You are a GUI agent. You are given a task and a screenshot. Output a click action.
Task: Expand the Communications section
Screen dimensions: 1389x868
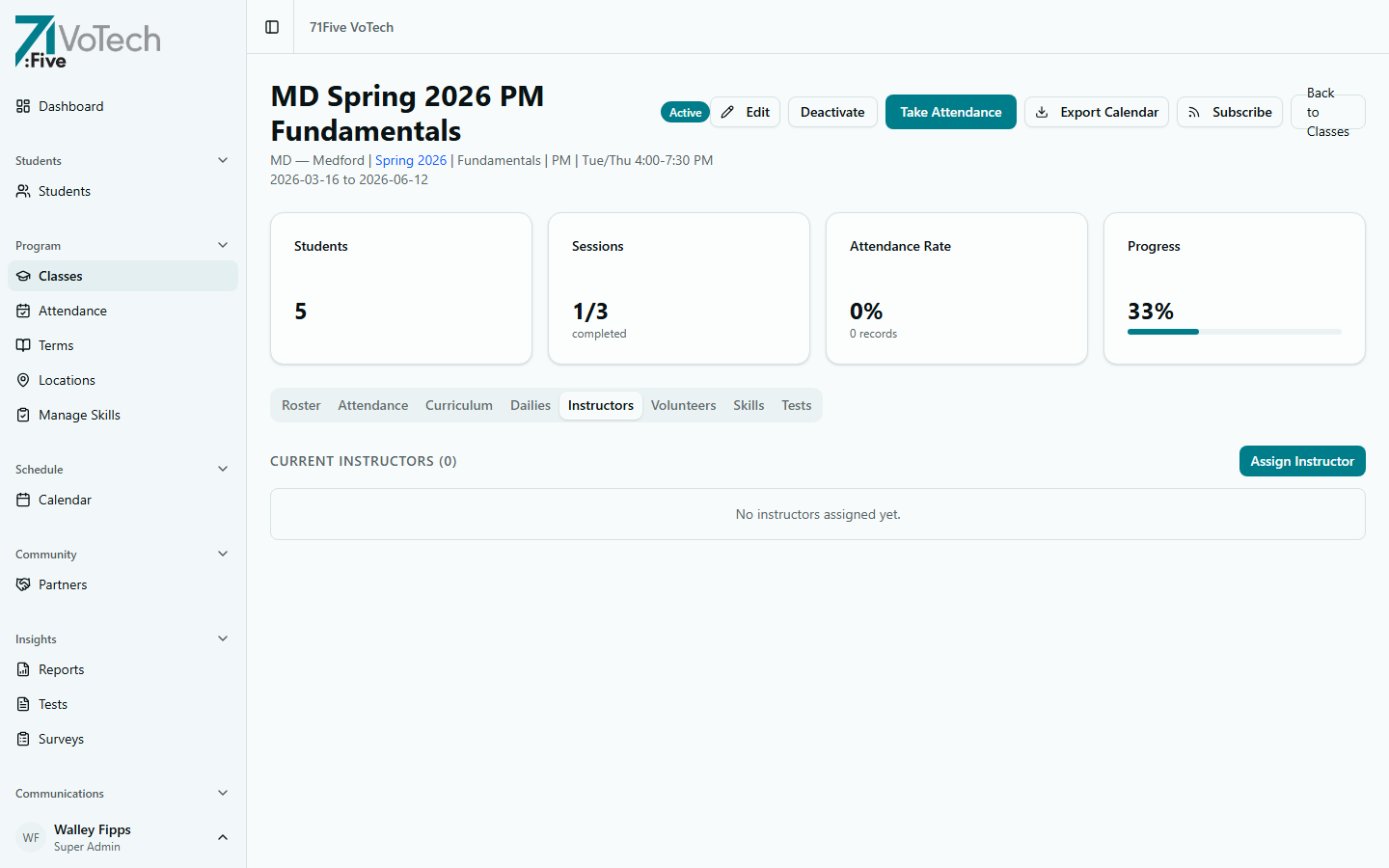223,793
